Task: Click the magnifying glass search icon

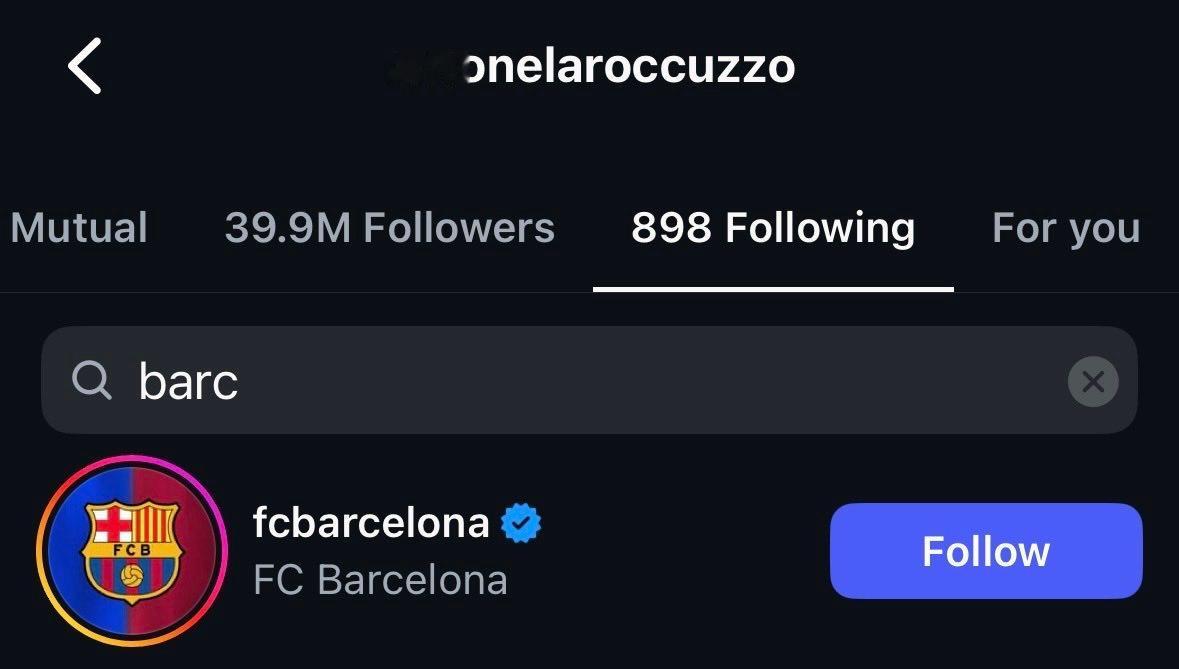Action: coord(92,380)
